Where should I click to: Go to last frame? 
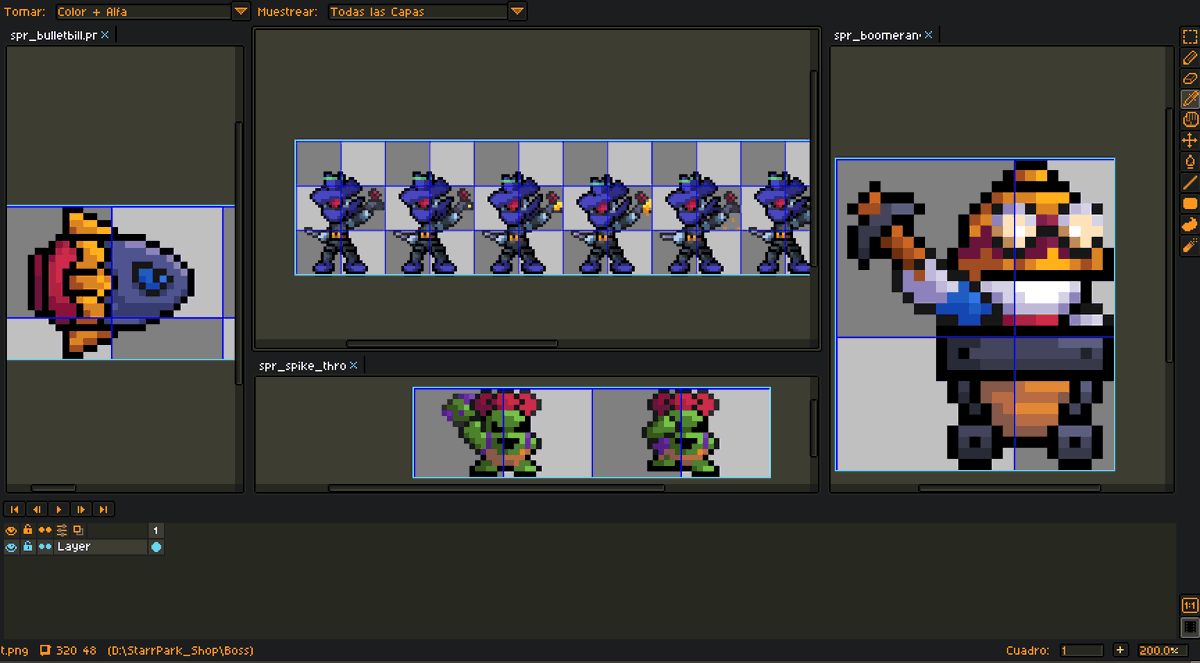coord(103,509)
